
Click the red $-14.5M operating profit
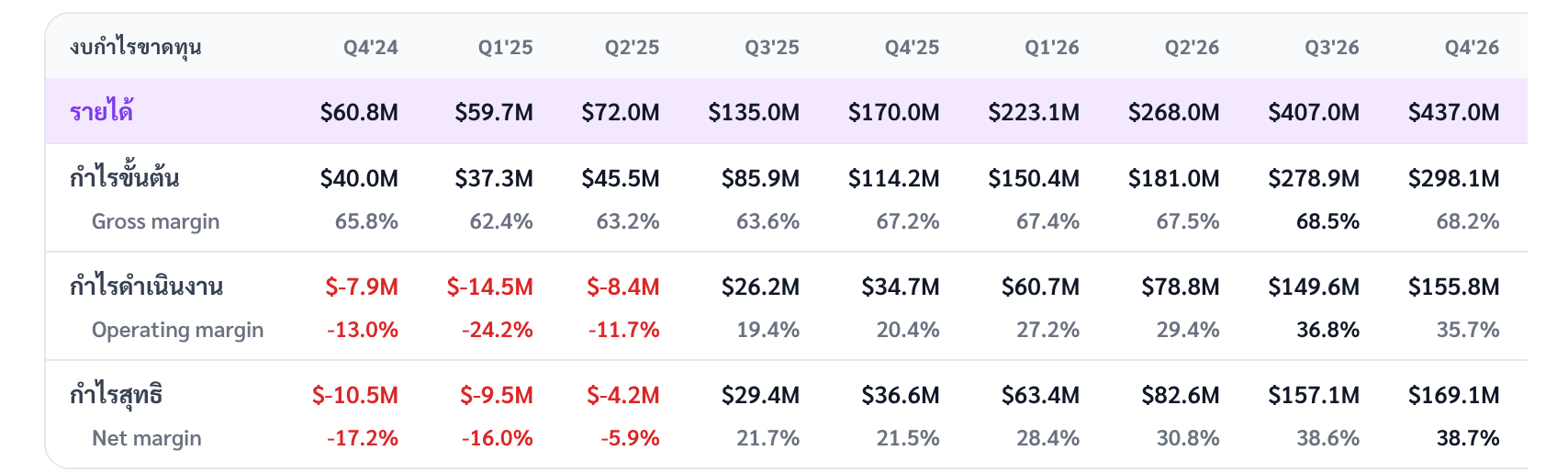pos(490,287)
